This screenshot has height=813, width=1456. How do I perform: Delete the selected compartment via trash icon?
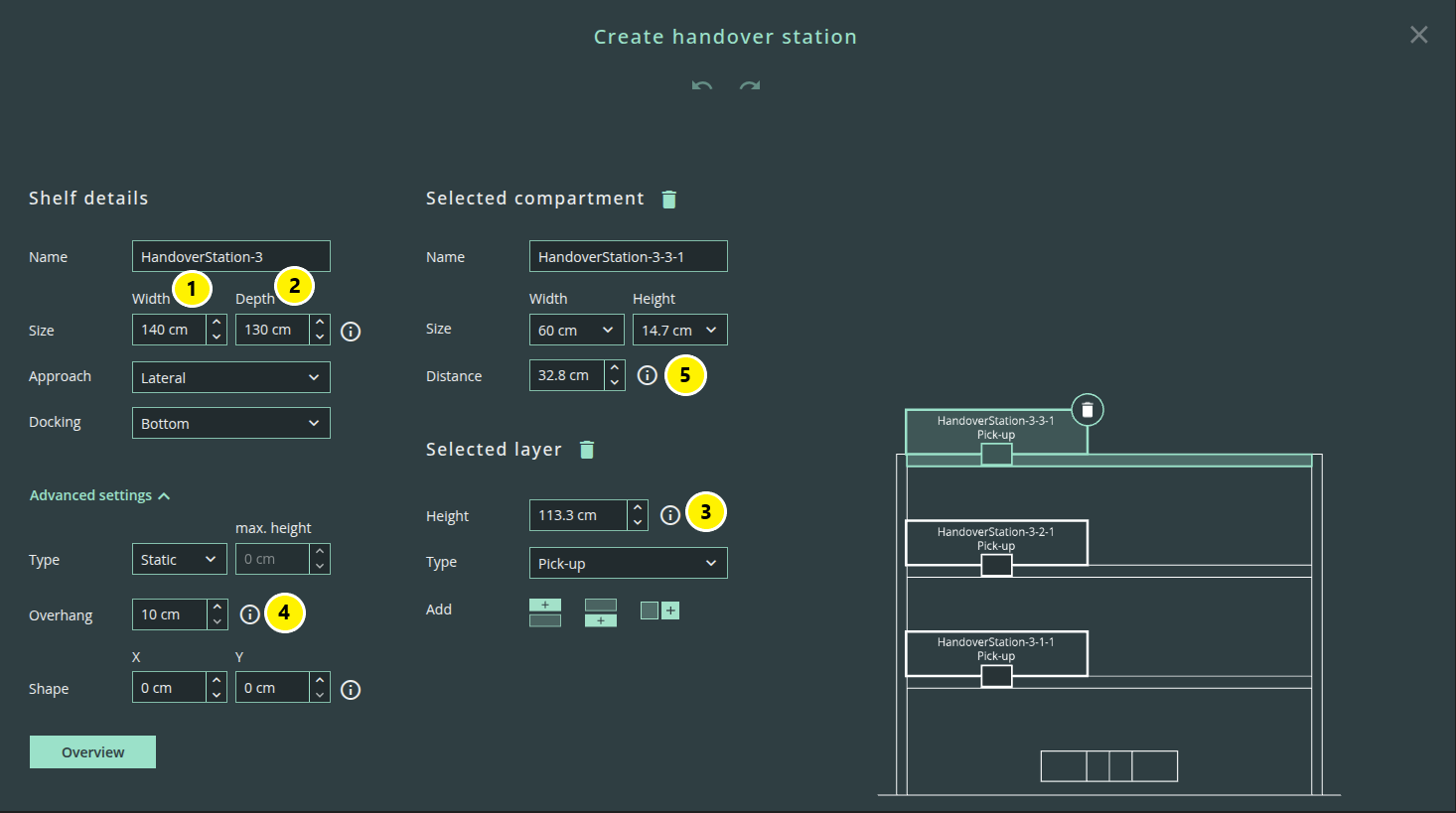(x=669, y=200)
